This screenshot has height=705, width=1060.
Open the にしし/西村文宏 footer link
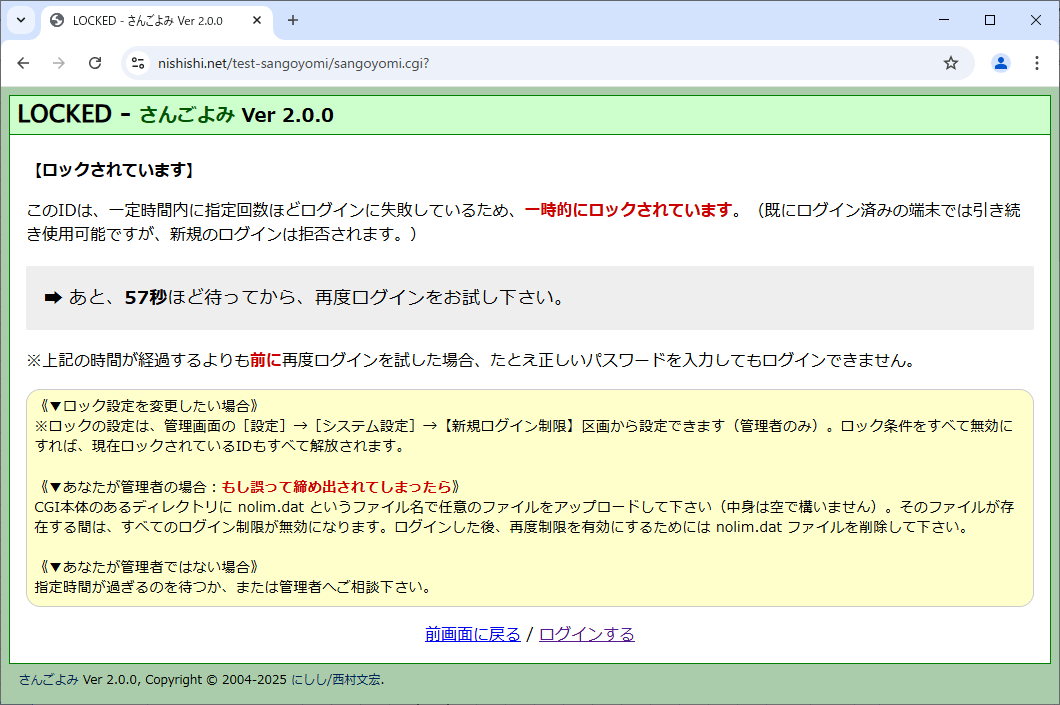[x=336, y=679]
